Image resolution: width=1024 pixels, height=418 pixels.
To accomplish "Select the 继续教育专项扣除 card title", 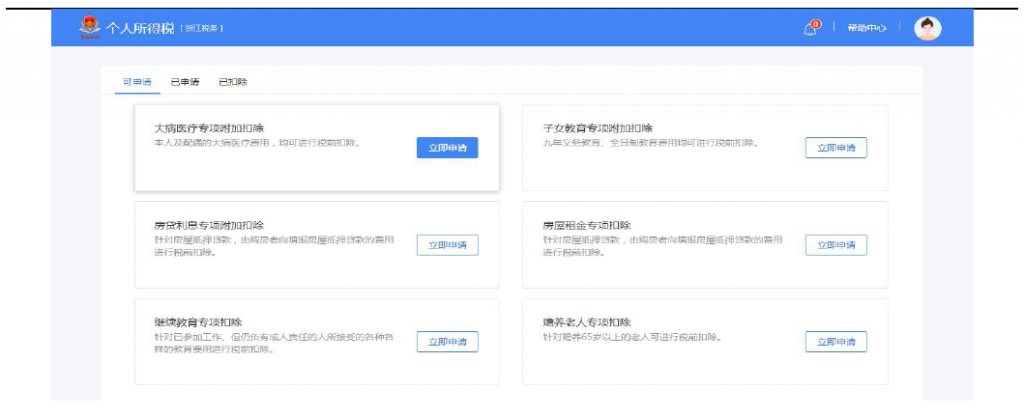I will coord(199,322).
